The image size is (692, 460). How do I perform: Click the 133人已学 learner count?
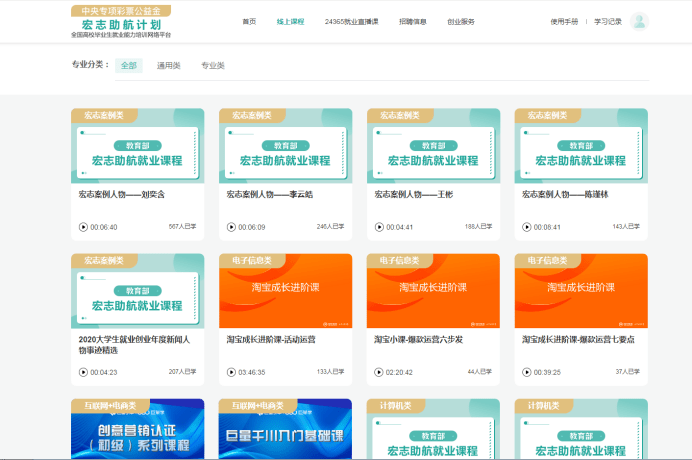tap(330, 372)
